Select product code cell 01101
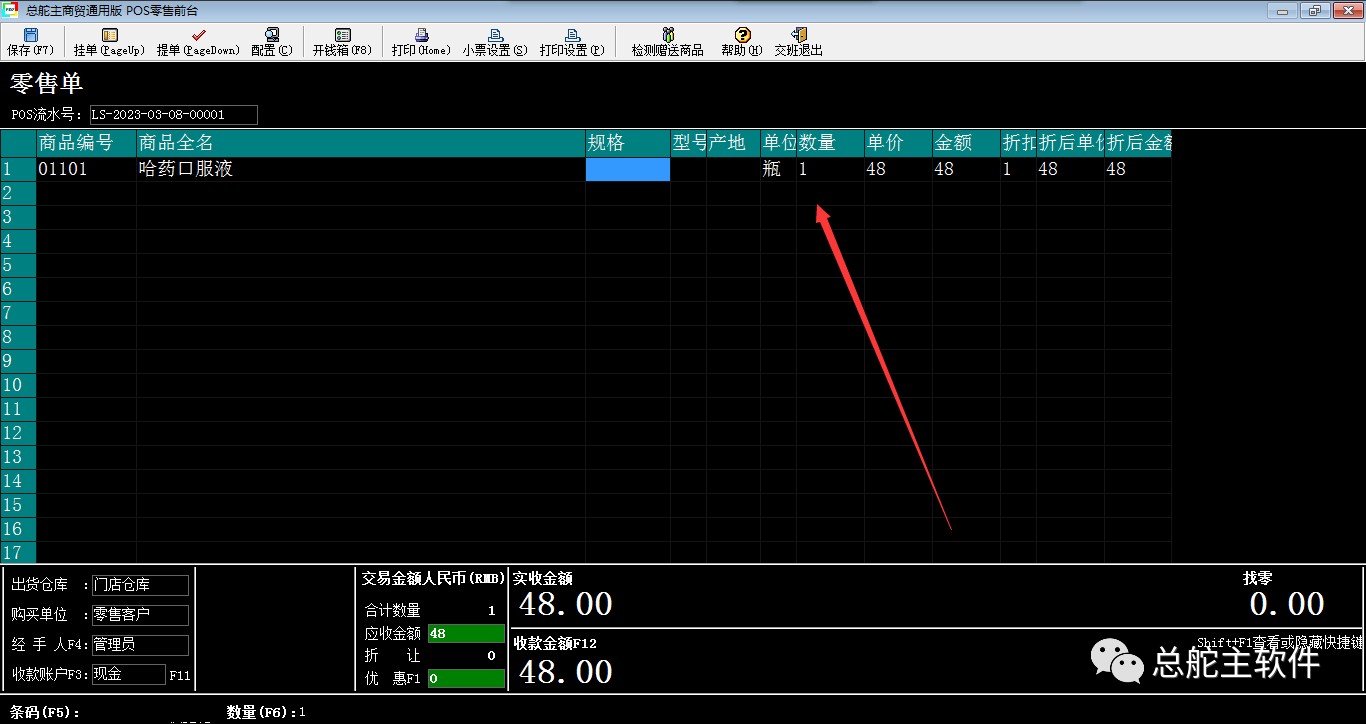The width and height of the screenshot is (1366, 724). coord(86,169)
